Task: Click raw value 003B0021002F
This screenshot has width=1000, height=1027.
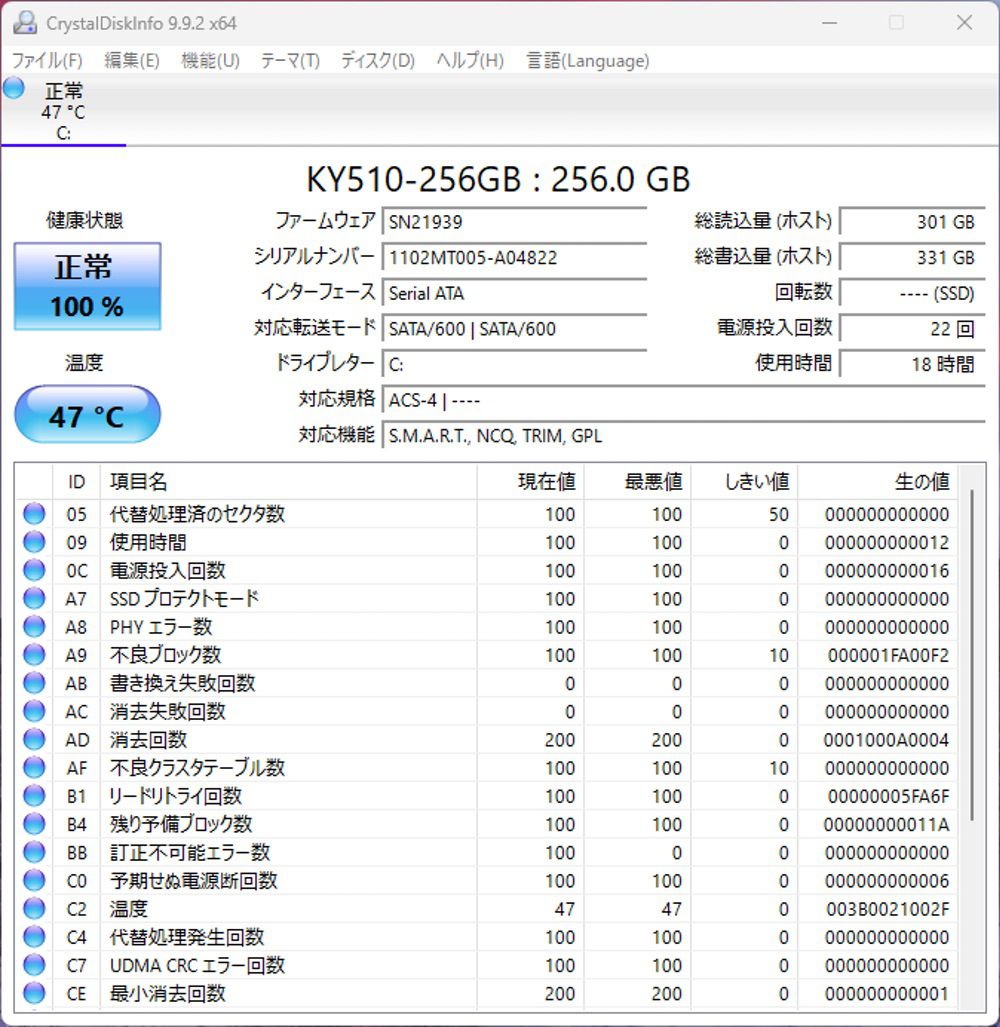Action: click(887, 909)
